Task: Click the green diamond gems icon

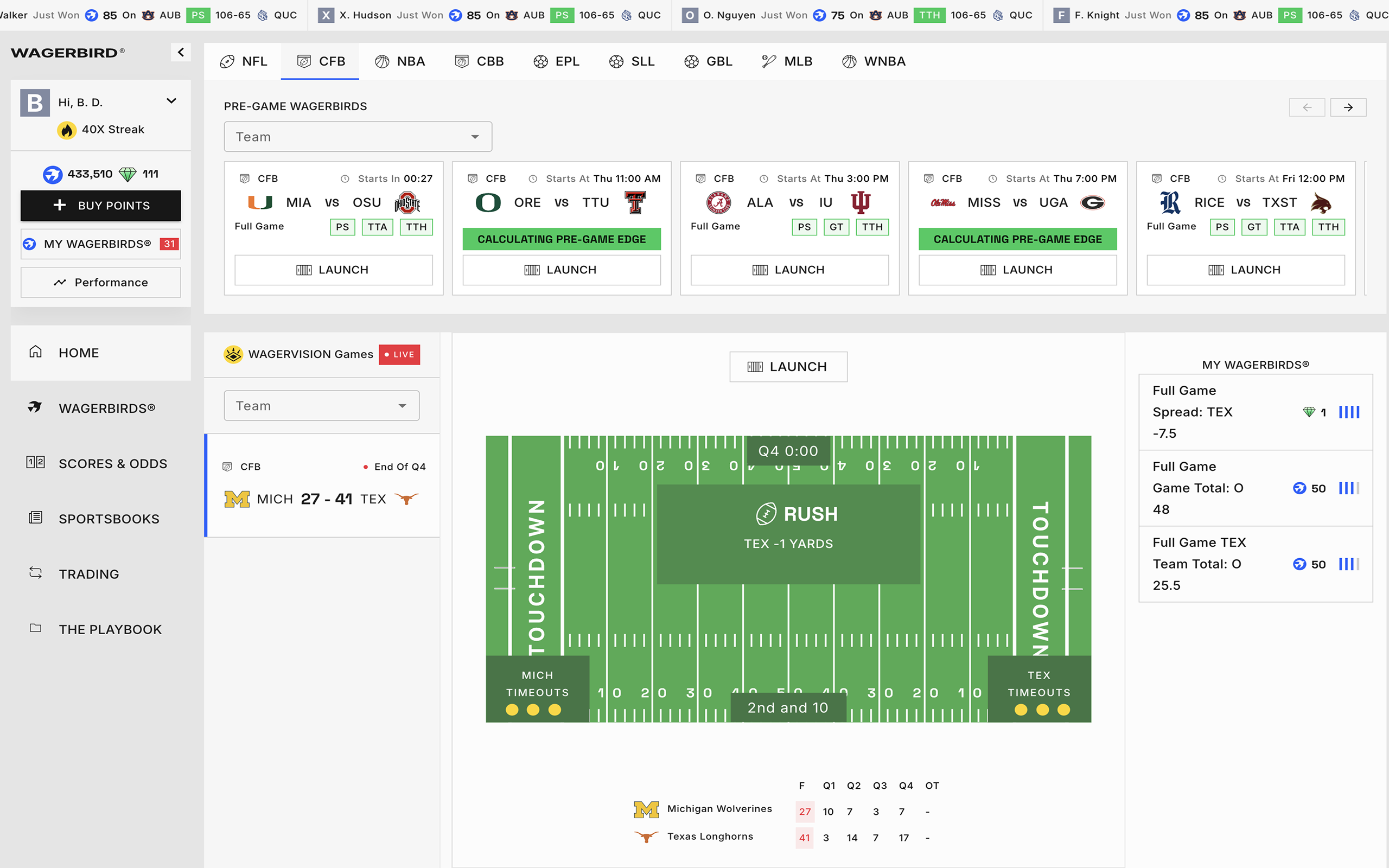Action: click(128, 175)
